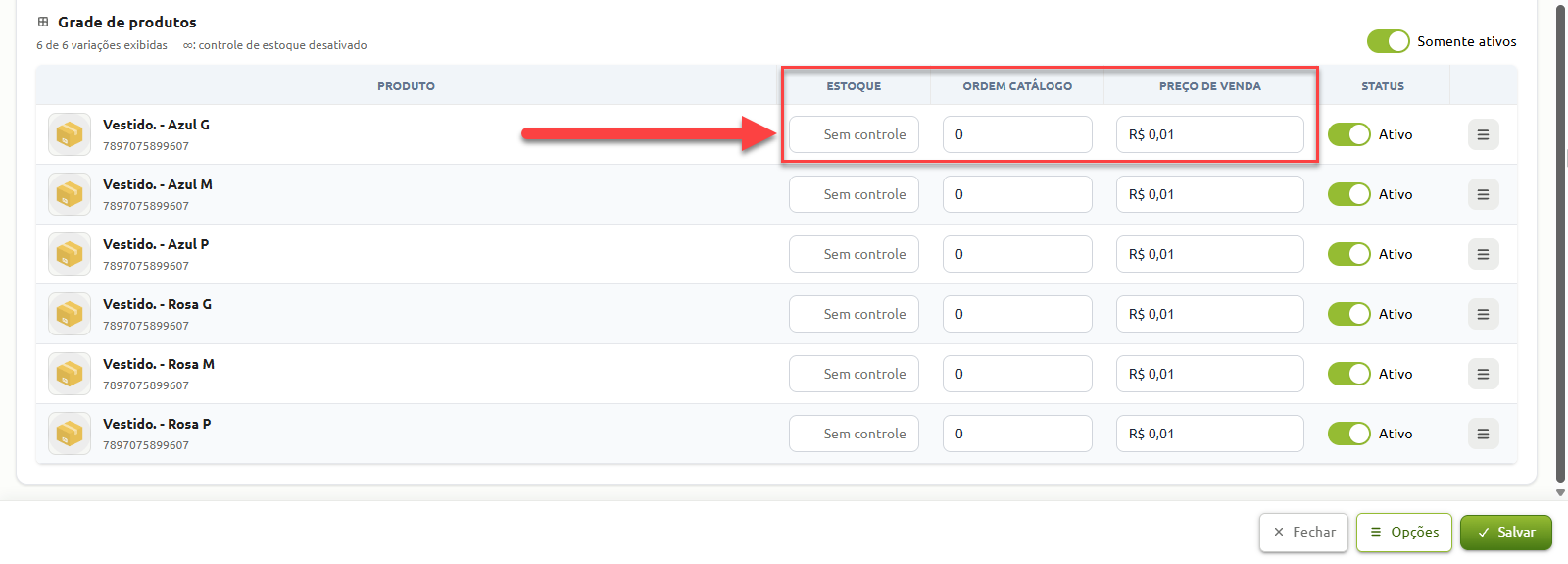Click the ESTOQUE column header
The width and height of the screenshot is (1568, 564).
[854, 86]
